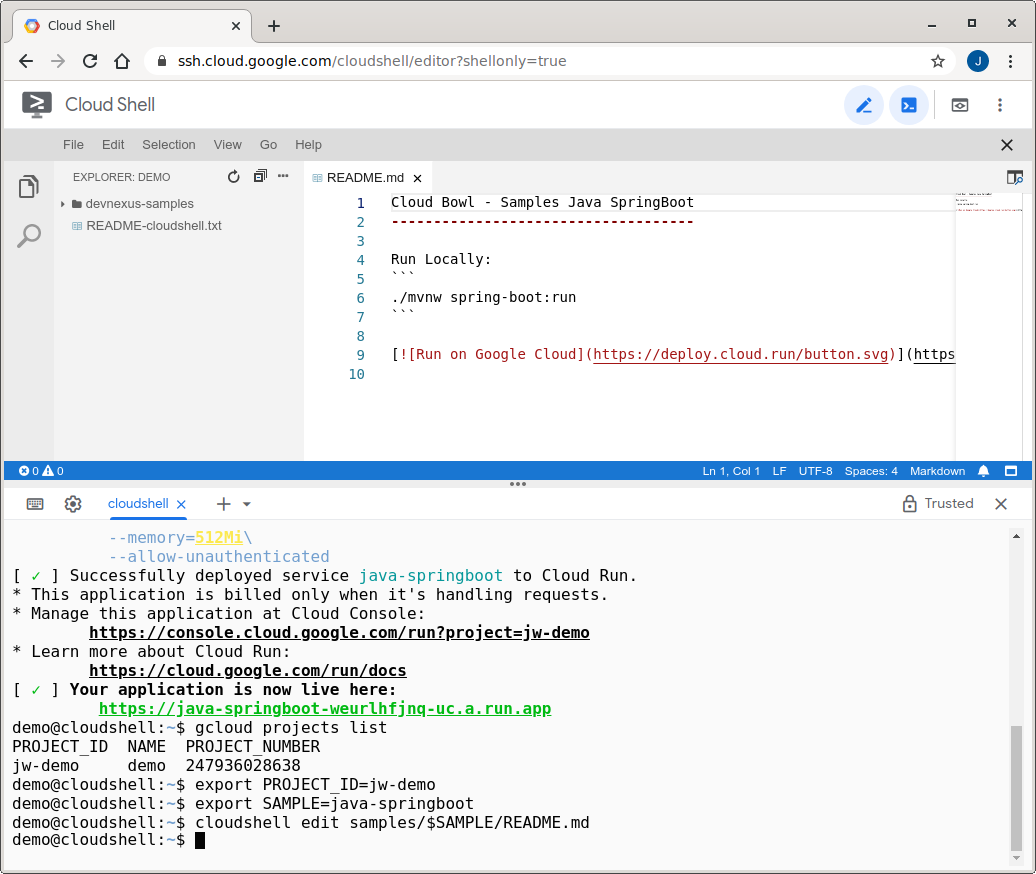Click the notifications bell in status bar

coord(983,471)
